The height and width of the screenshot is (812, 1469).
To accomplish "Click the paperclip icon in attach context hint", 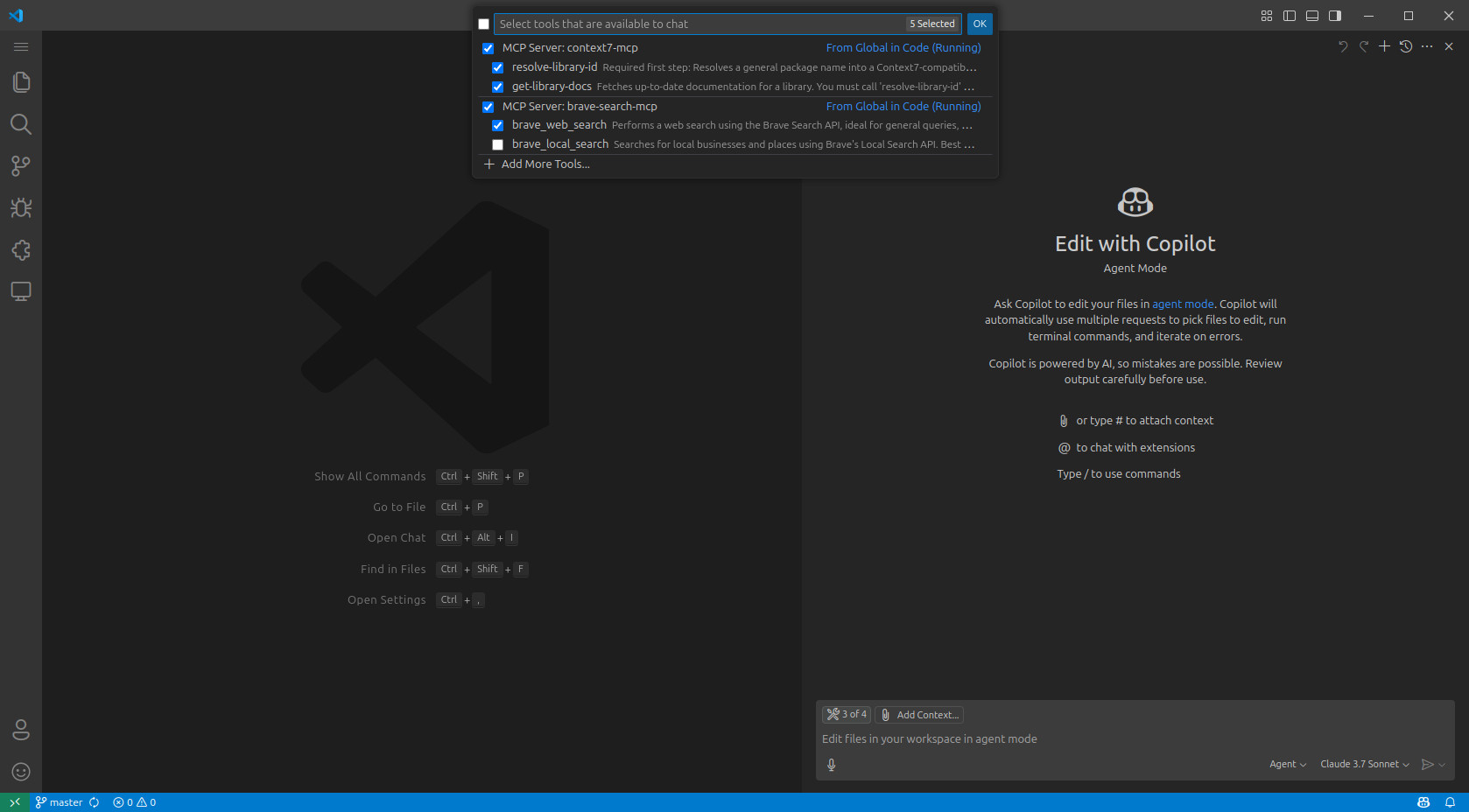I will (x=1064, y=421).
